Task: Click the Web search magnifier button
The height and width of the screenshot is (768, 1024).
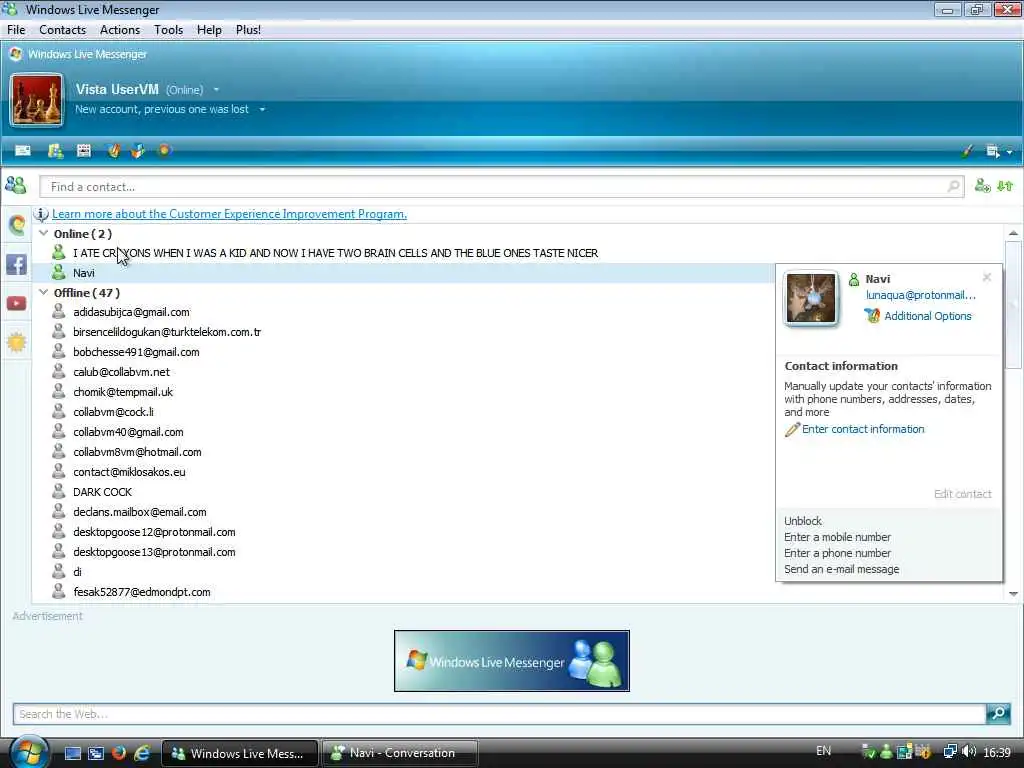Action: click(998, 713)
